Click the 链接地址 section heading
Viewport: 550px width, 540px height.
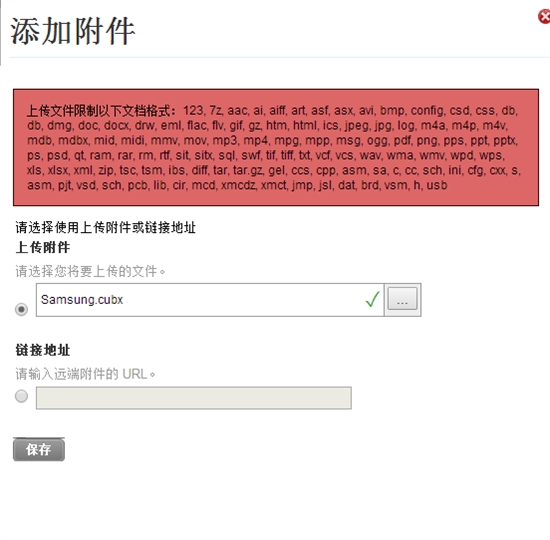pyautogui.click(x=43, y=350)
